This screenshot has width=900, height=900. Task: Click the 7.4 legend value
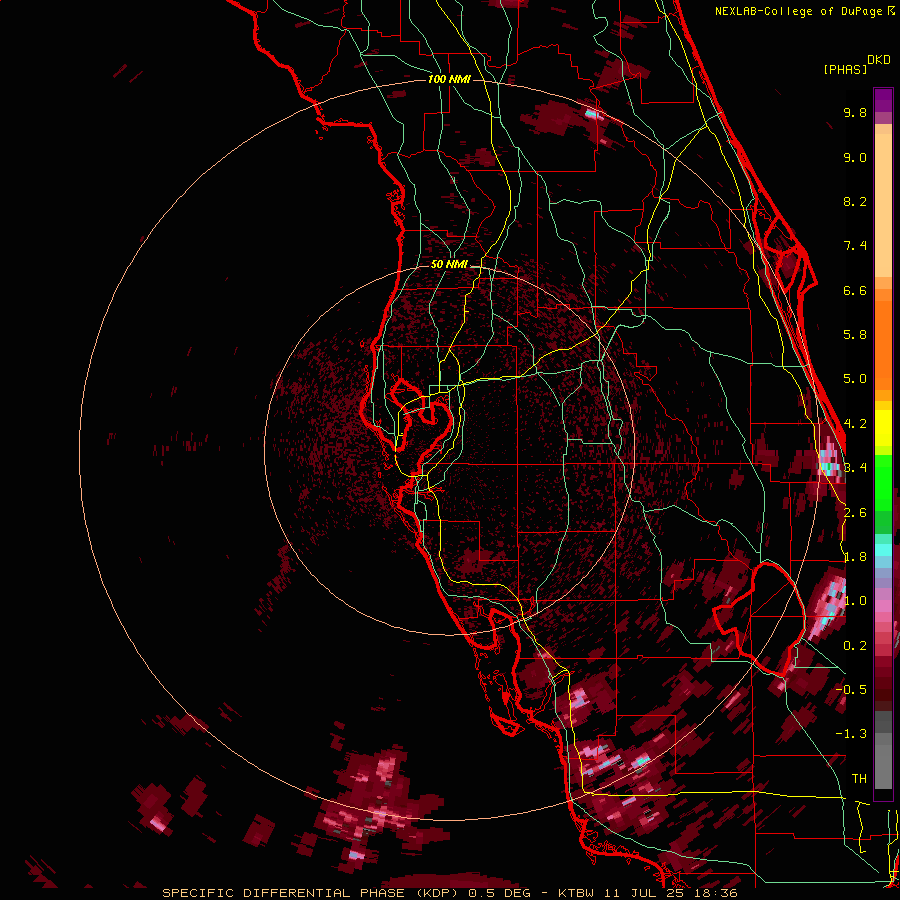[855, 246]
